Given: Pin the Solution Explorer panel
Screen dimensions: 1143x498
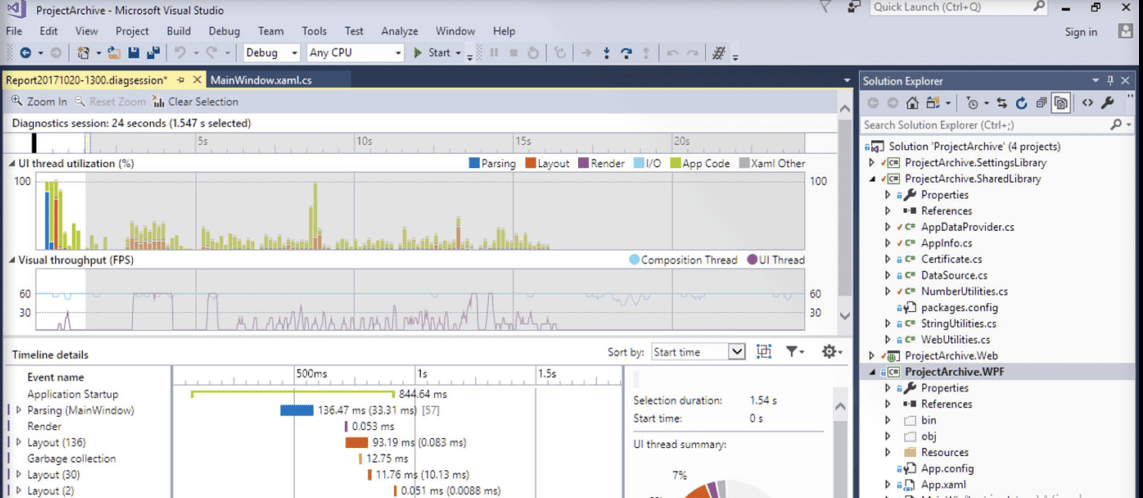Looking at the screenshot, I should (x=1110, y=81).
